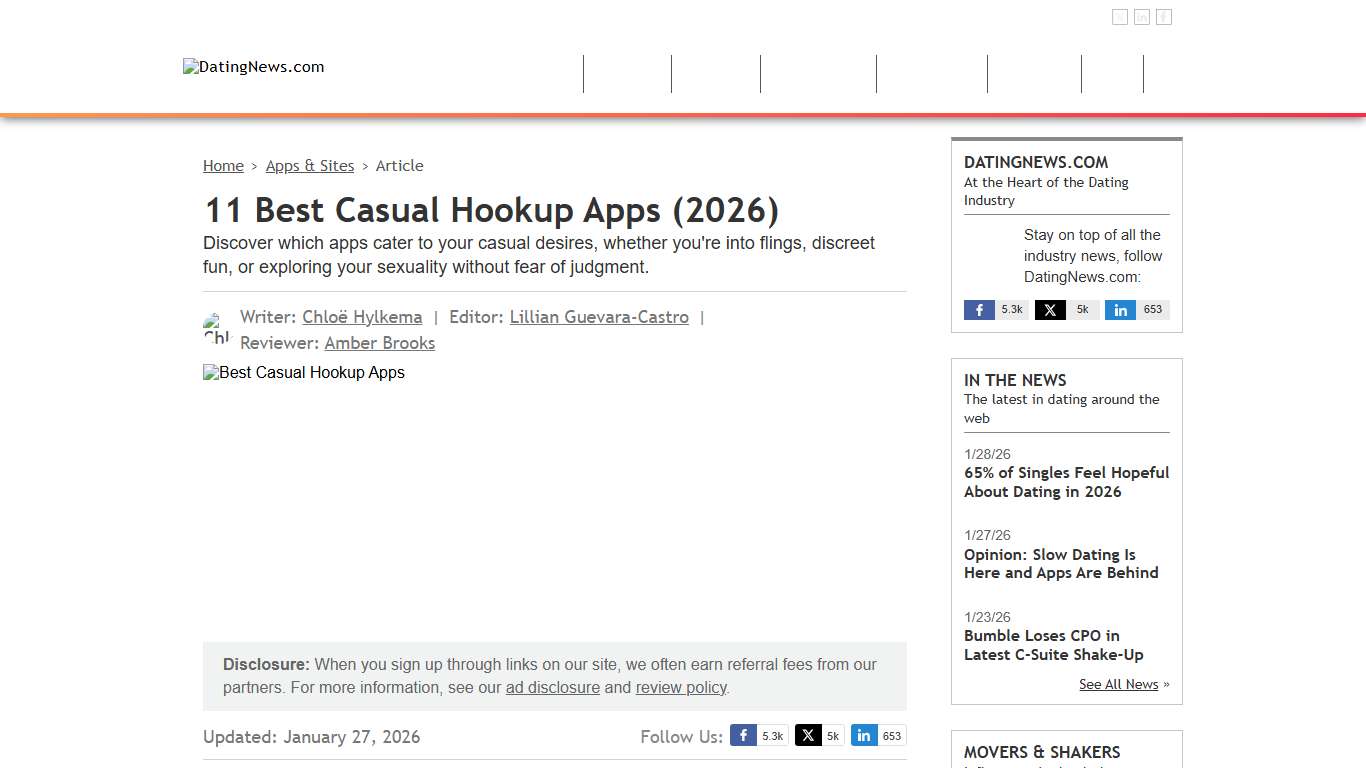Open the Bumble Loses CPO headline
Image resolution: width=1366 pixels, height=768 pixels.
click(1054, 645)
